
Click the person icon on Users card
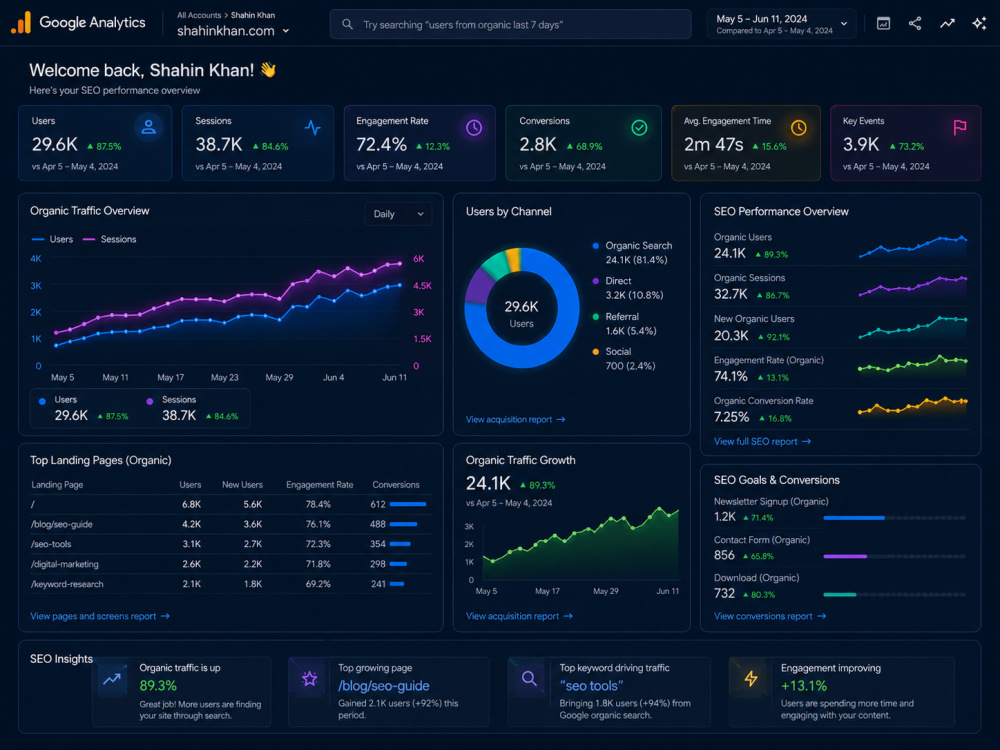click(x=149, y=127)
